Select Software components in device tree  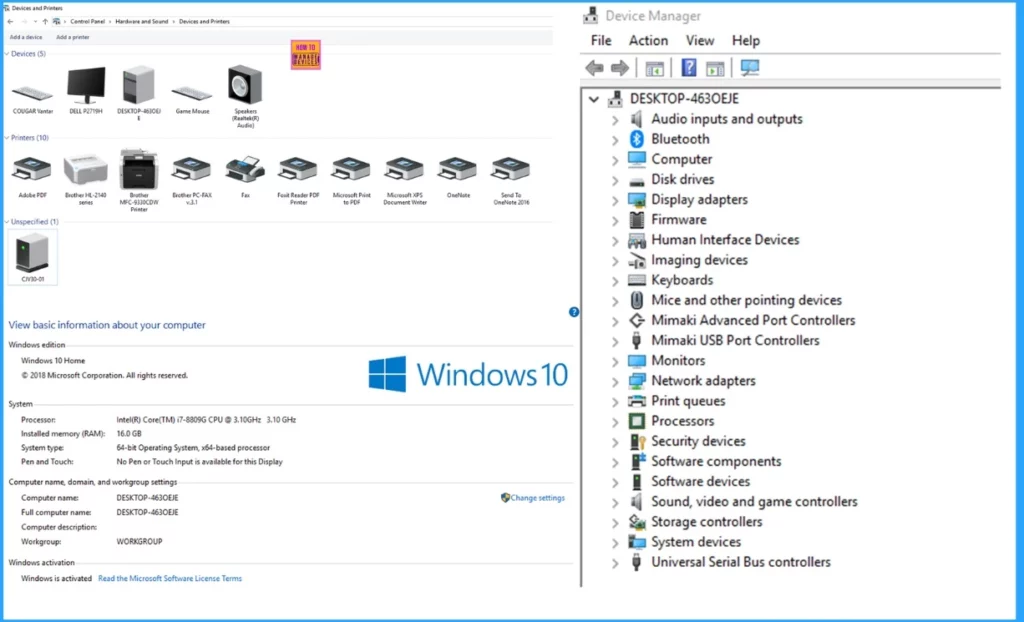pyautogui.click(x=716, y=461)
